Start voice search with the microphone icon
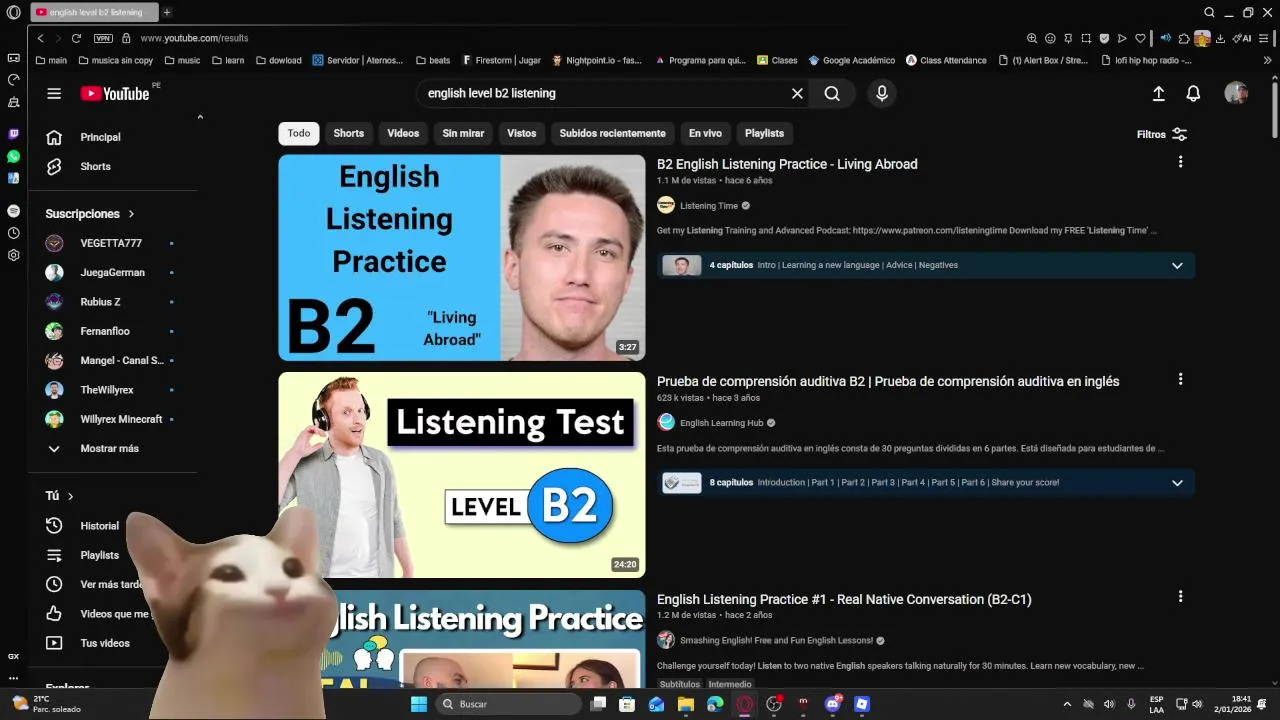 [x=881, y=93]
